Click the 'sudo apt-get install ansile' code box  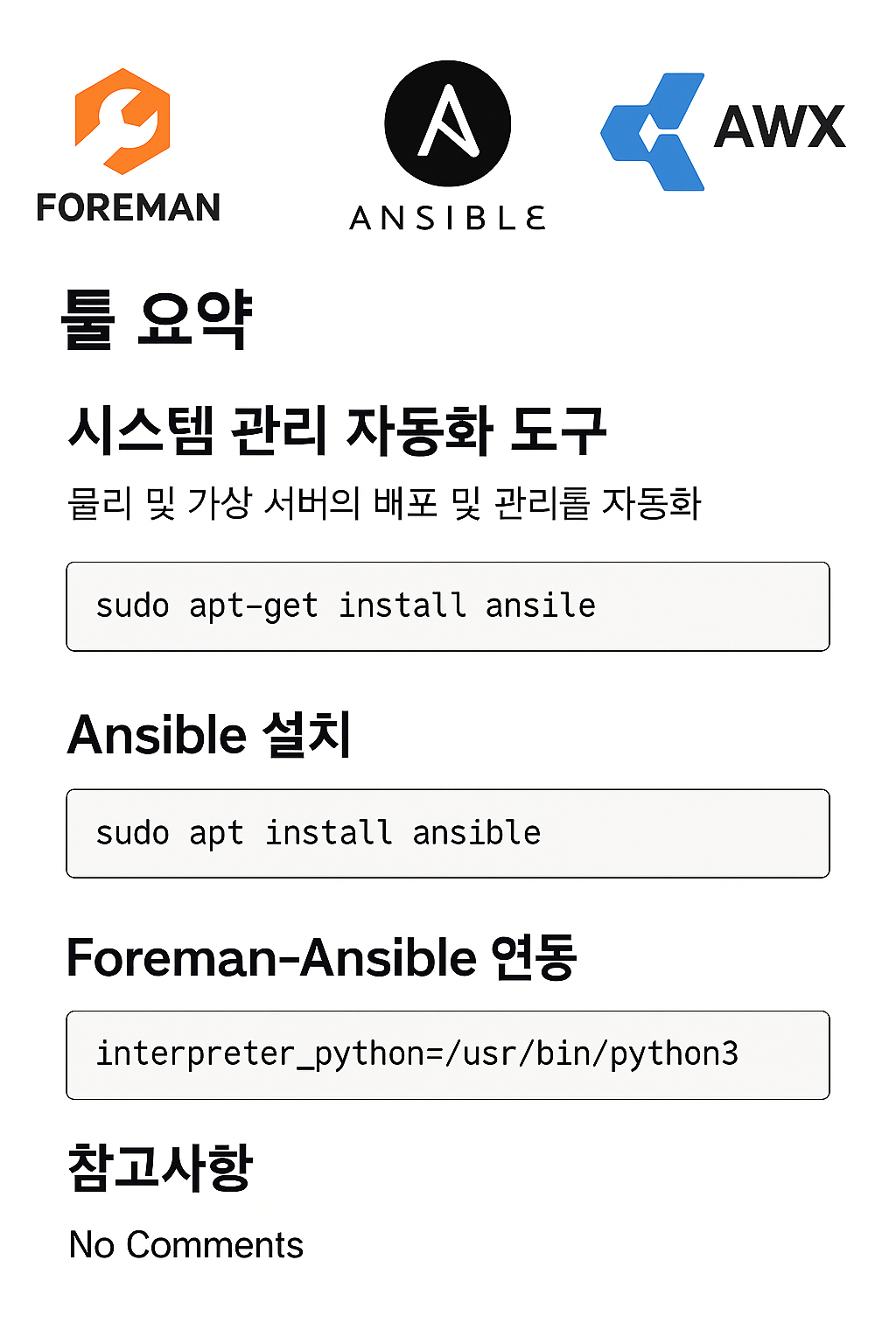click(448, 606)
